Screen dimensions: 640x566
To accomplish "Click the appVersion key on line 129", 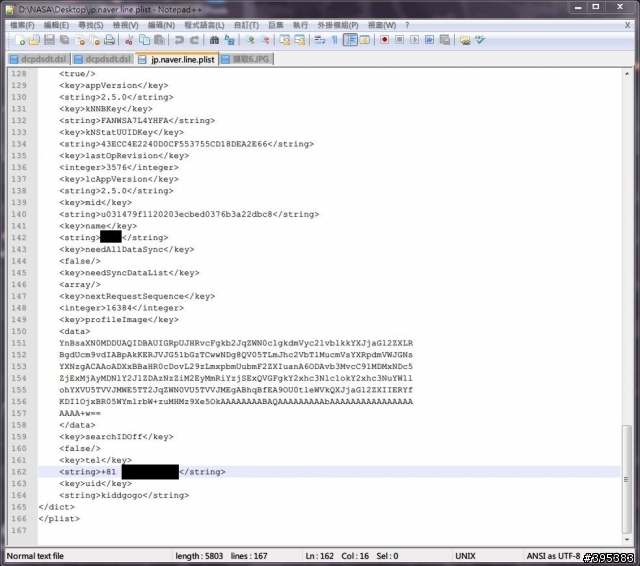I will [x=111, y=86].
